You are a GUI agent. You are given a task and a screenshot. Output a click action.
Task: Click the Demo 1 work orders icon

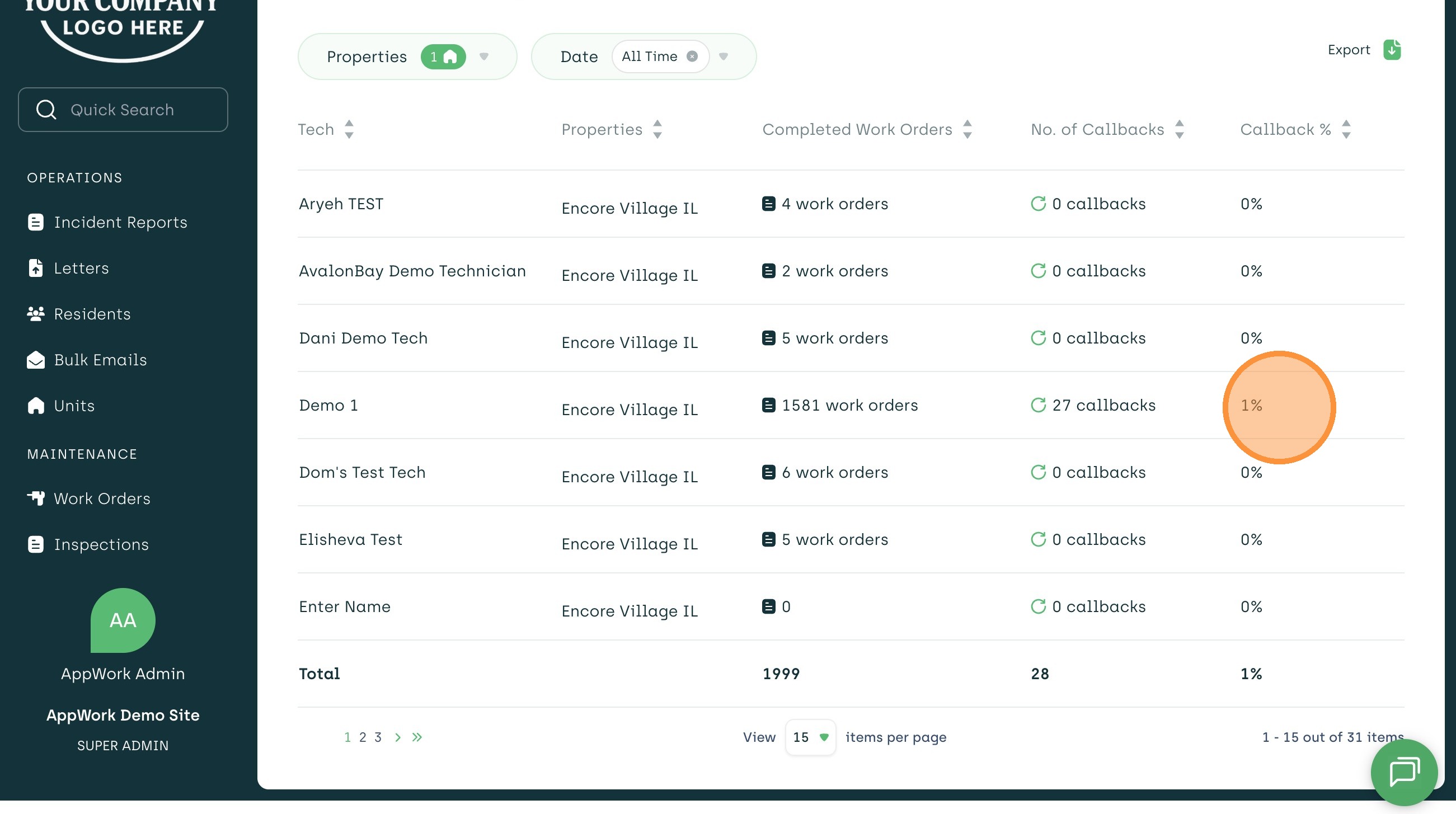point(768,405)
